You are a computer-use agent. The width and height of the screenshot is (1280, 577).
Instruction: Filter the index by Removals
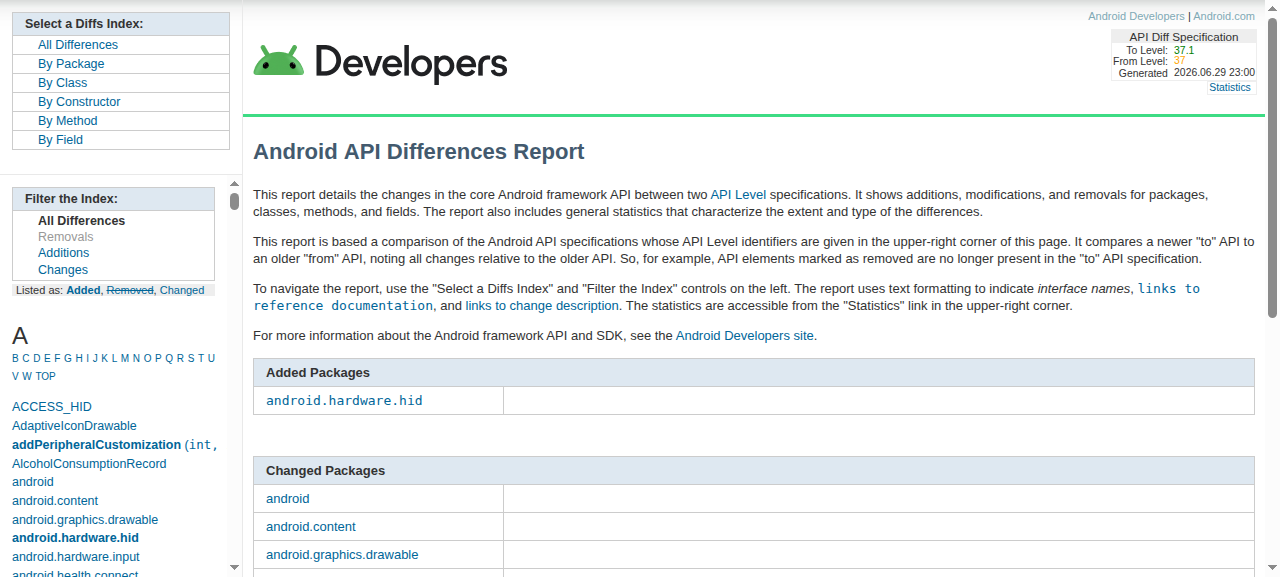pos(66,237)
